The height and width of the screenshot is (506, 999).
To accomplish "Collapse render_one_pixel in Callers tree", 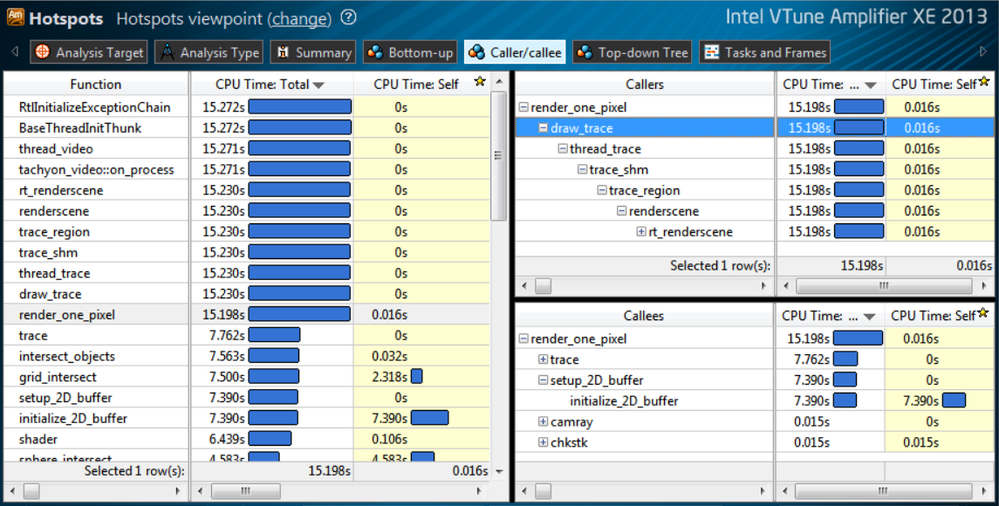I will 523,107.
